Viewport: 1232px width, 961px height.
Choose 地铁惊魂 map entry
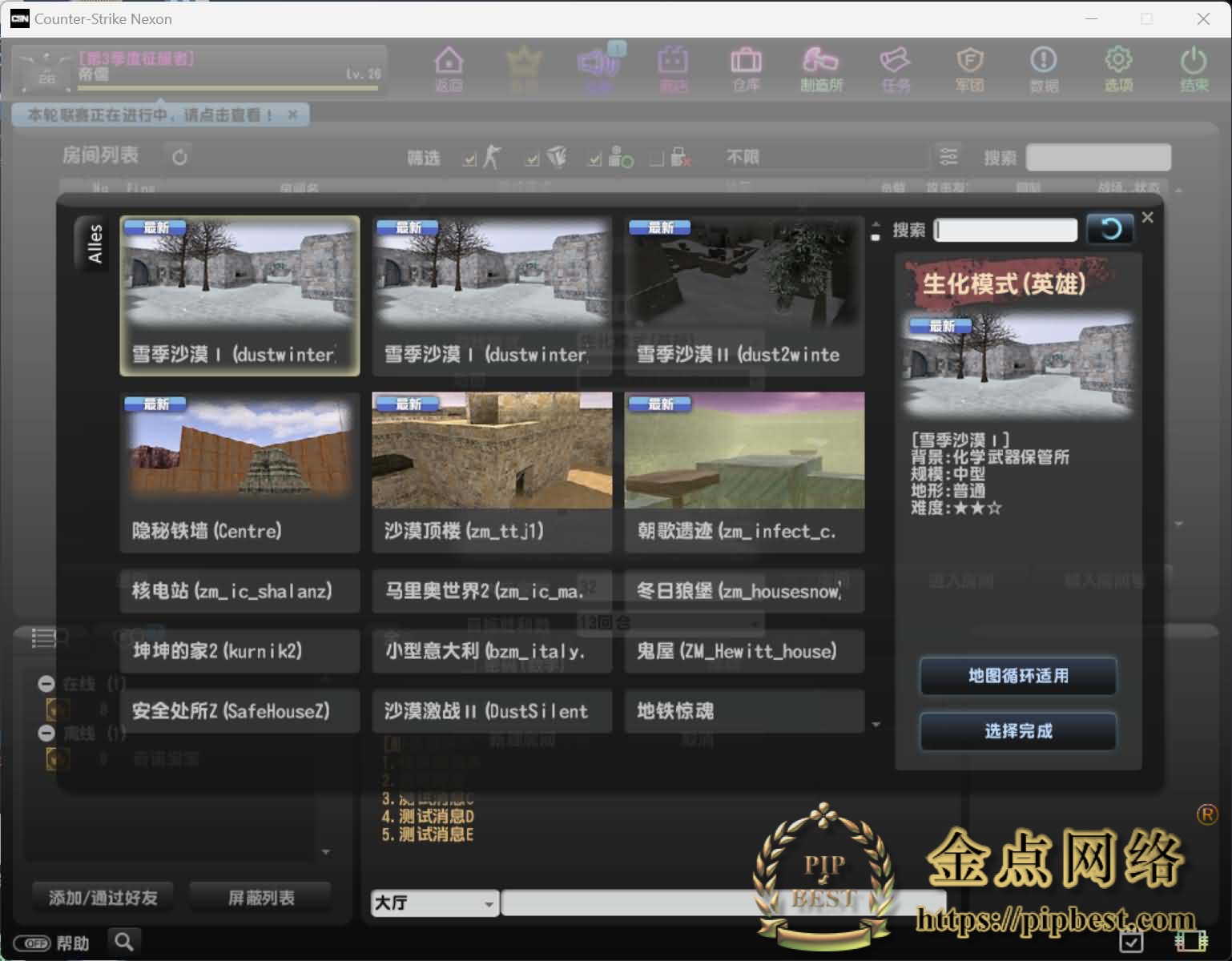pyautogui.click(x=744, y=711)
